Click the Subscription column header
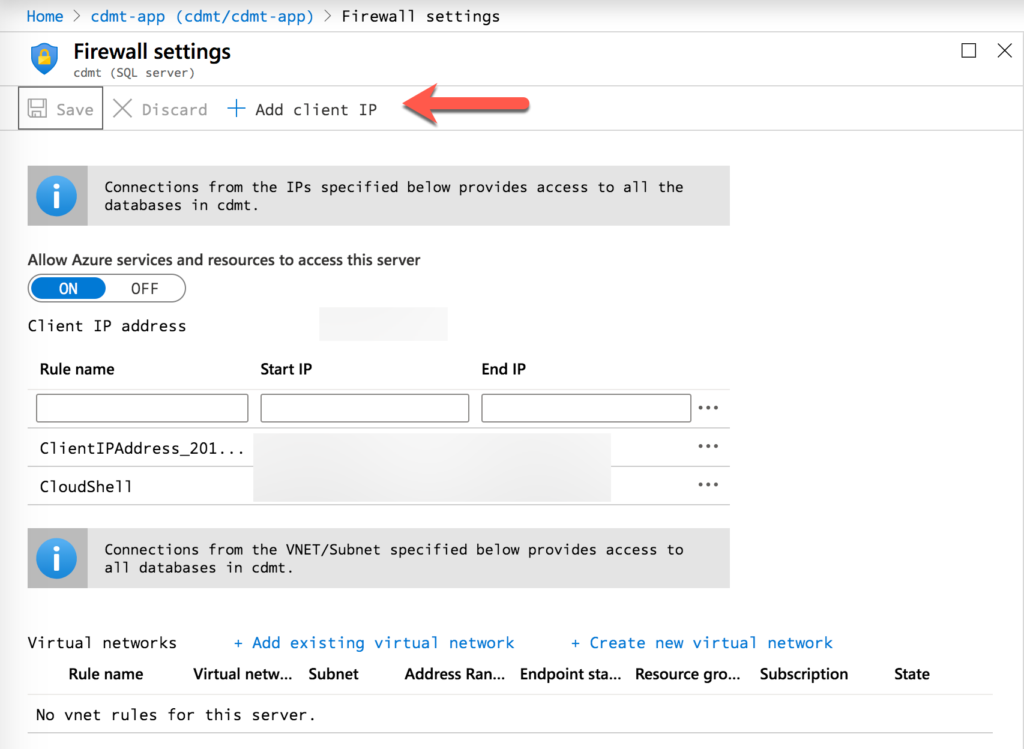 [x=804, y=675]
